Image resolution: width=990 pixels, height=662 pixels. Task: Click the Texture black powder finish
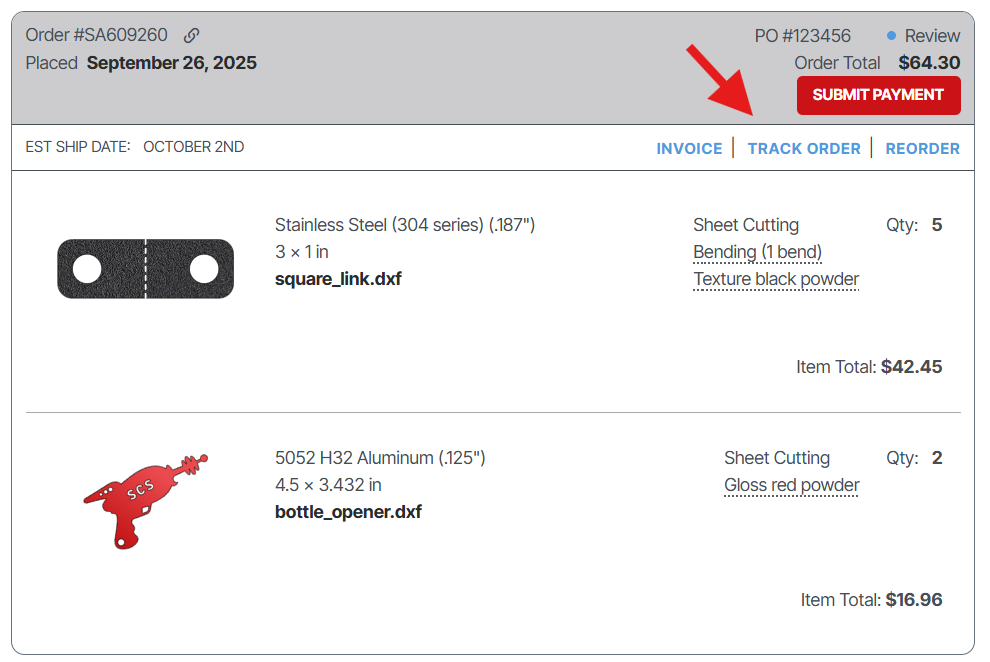click(x=776, y=279)
